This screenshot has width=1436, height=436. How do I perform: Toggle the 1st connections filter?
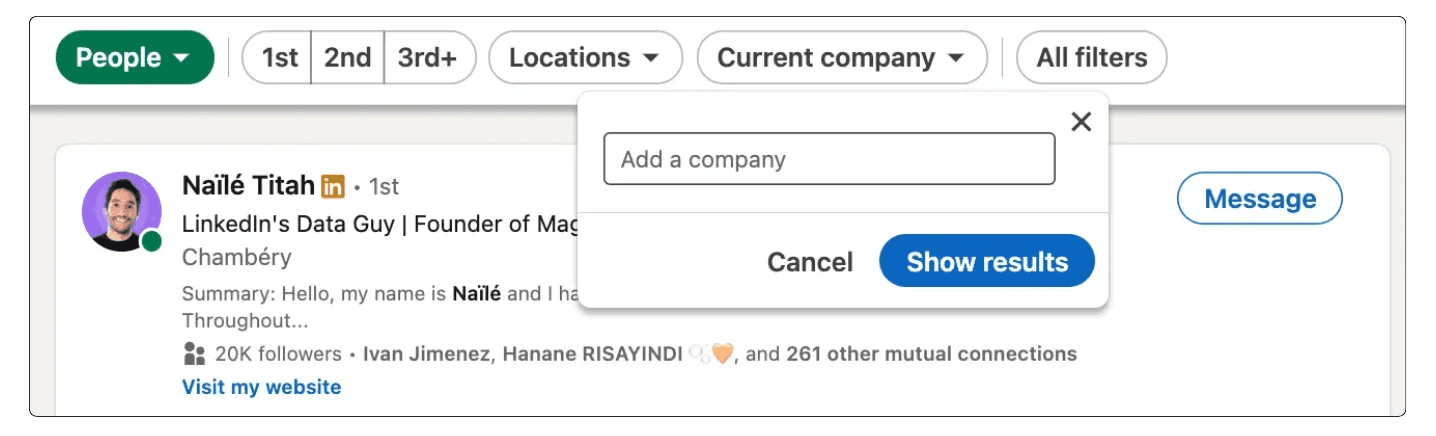point(278,58)
